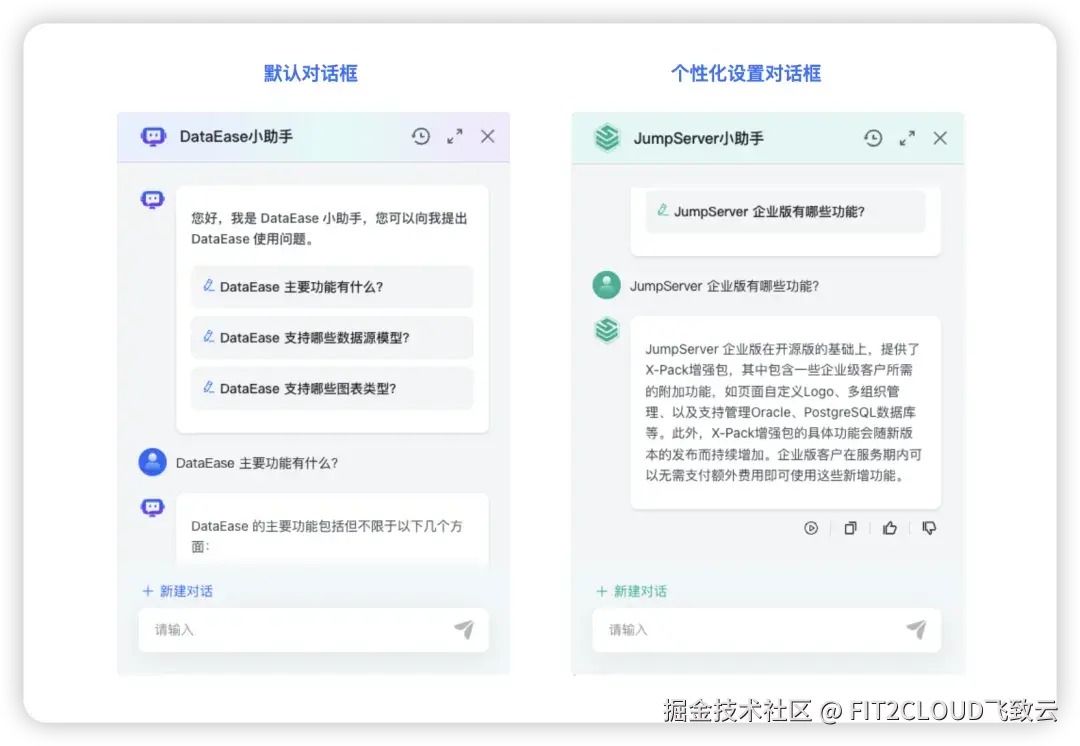Select suggestion 'DataEase 支持哪些图表类型?'
The image size is (1080, 746).
[x=332, y=388]
